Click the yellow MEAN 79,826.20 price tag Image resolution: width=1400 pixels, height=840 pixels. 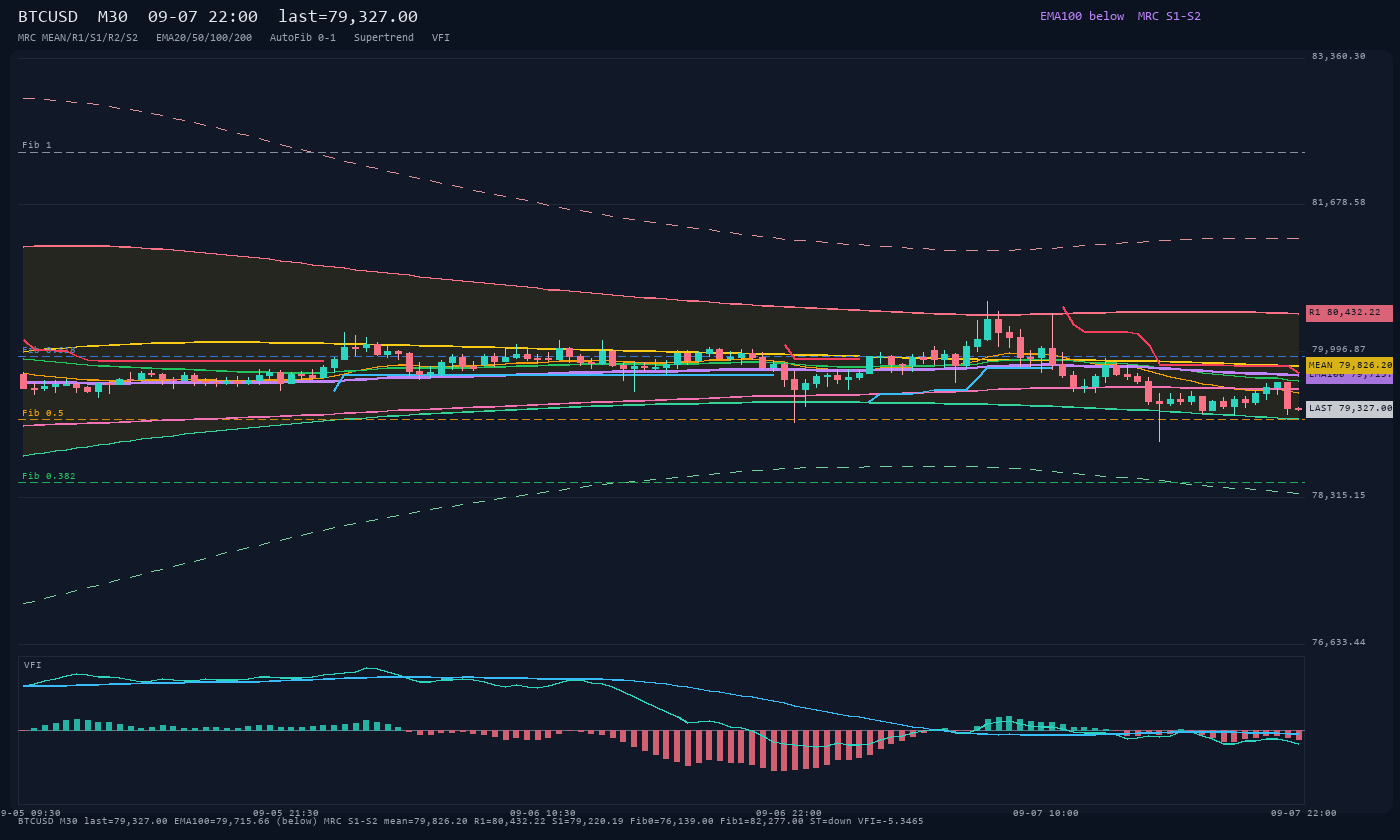pos(1349,366)
